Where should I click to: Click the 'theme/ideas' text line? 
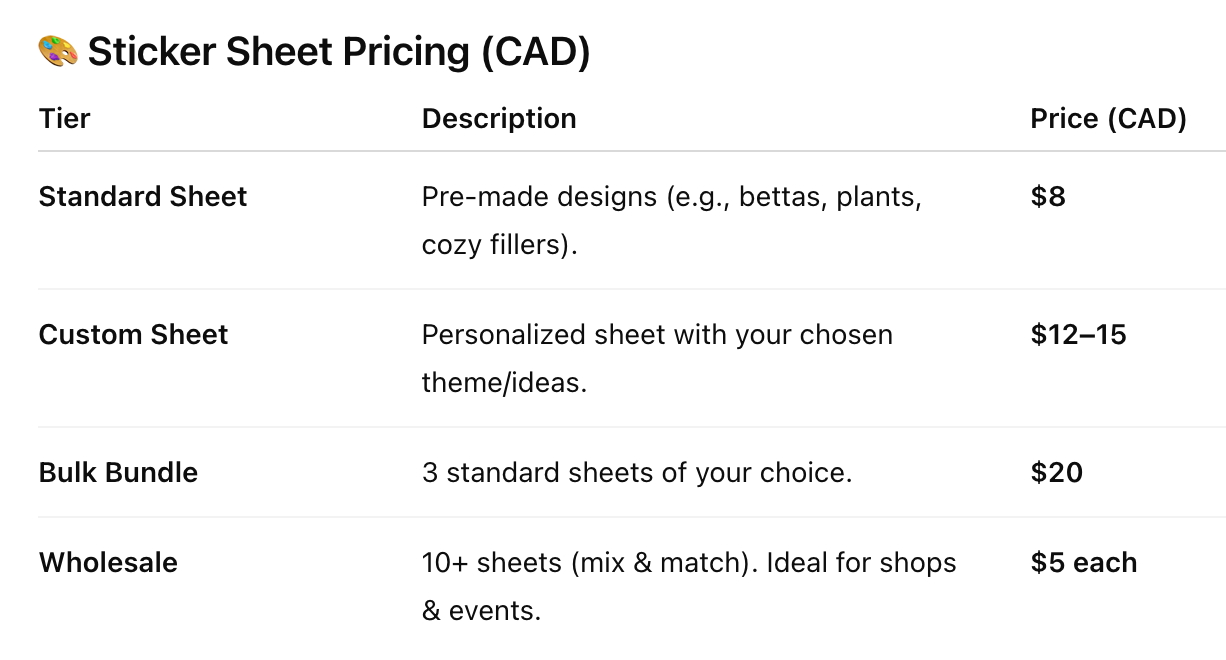pos(504,383)
